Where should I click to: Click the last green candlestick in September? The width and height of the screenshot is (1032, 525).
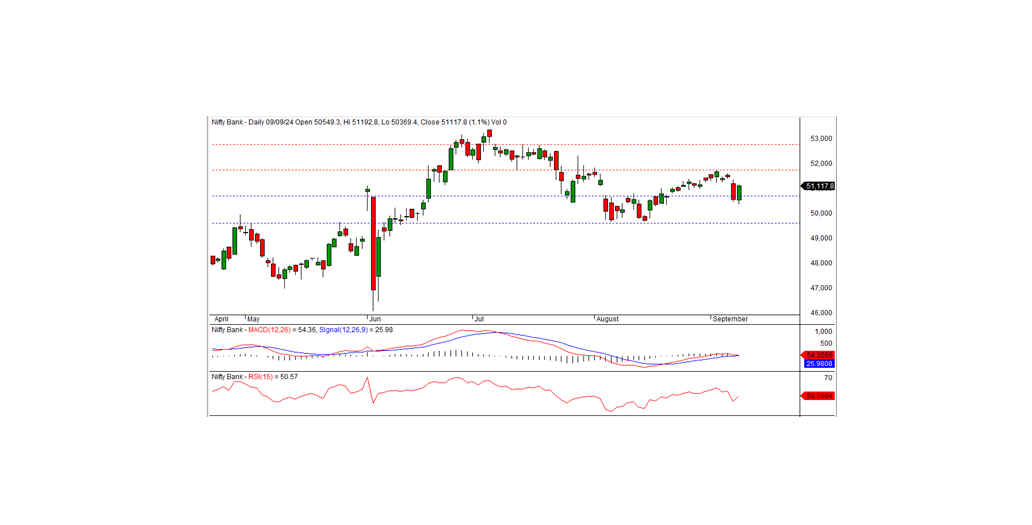coord(740,193)
